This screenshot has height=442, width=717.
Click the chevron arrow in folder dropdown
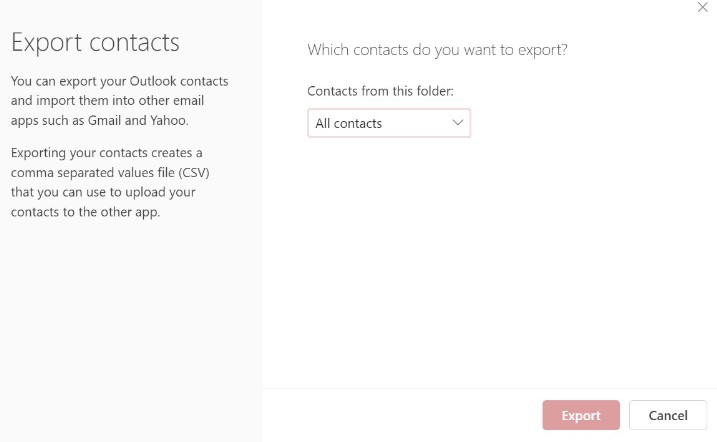pyautogui.click(x=458, y=123)
